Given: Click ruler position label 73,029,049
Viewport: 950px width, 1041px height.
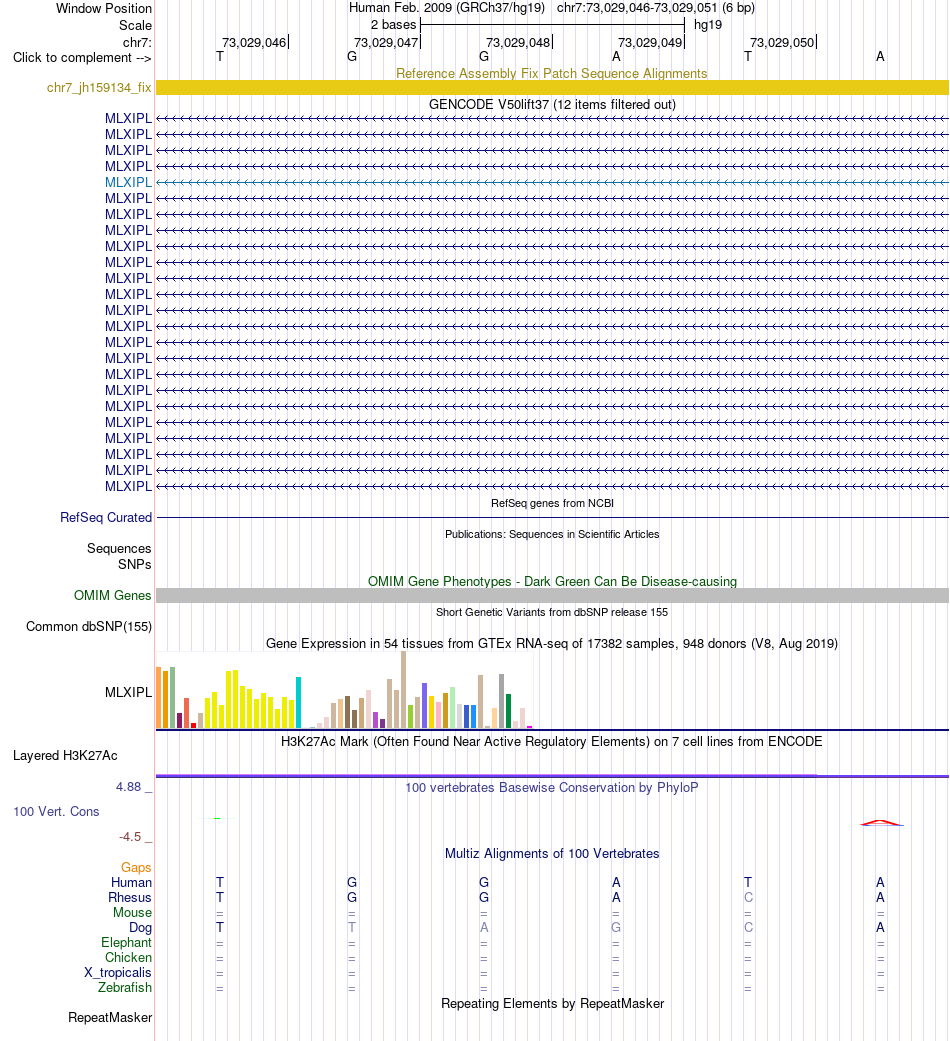Looking at the screenshot, I should (x=651, y=42).
